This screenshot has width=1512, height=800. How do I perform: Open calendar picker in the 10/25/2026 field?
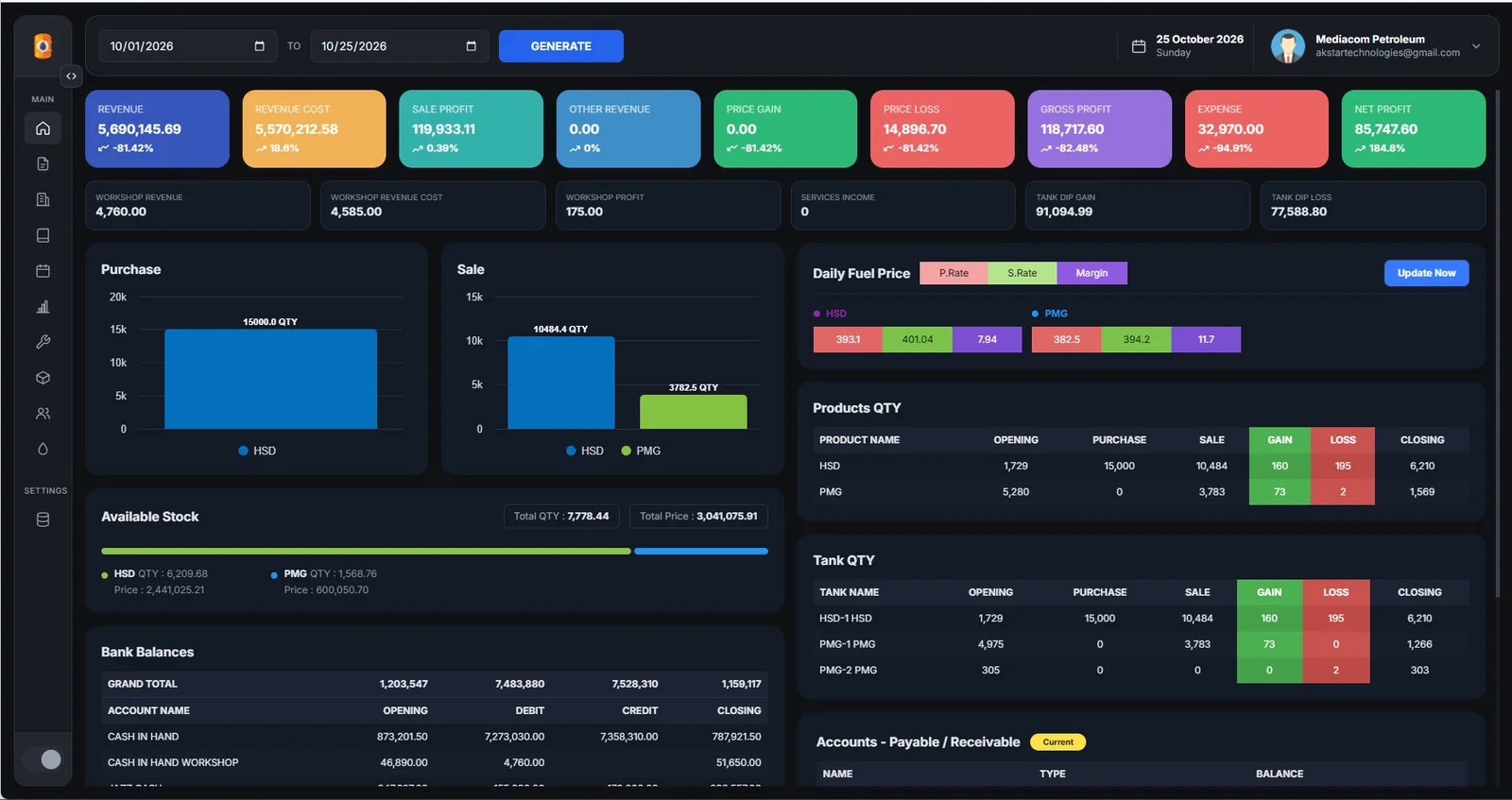472,46
